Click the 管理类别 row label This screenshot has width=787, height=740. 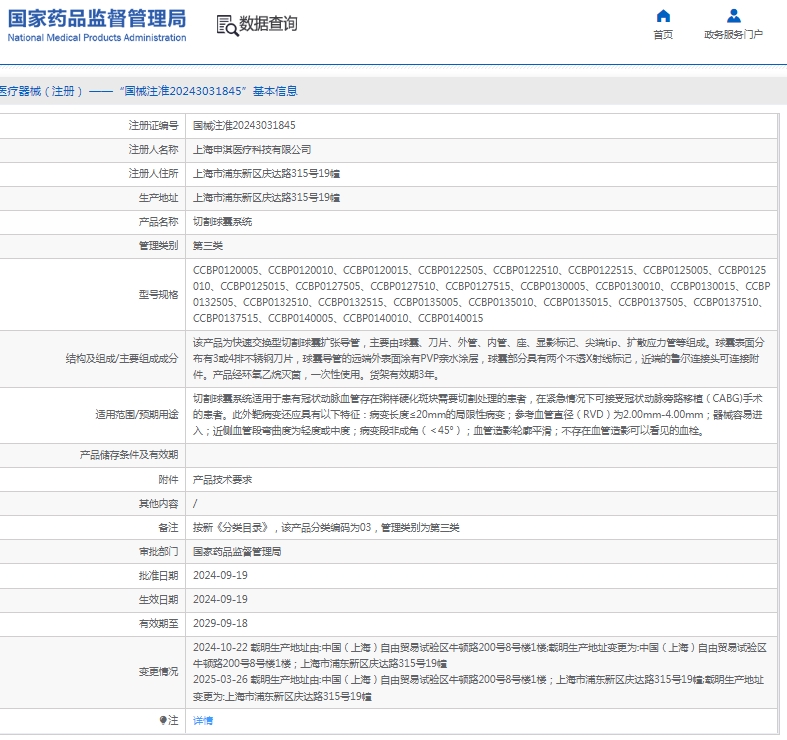[x=158, y=246]
